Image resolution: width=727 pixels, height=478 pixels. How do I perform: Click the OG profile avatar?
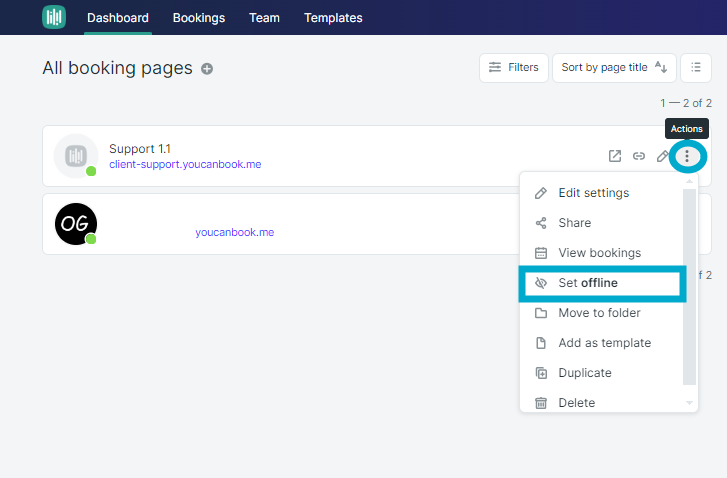click(76, 224)
